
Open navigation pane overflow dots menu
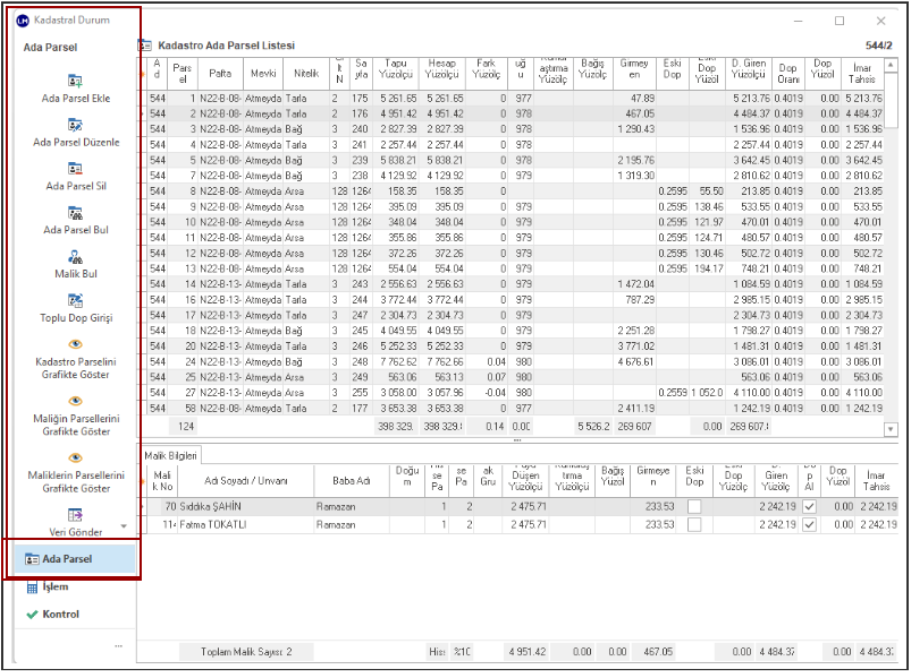point(119,645)
